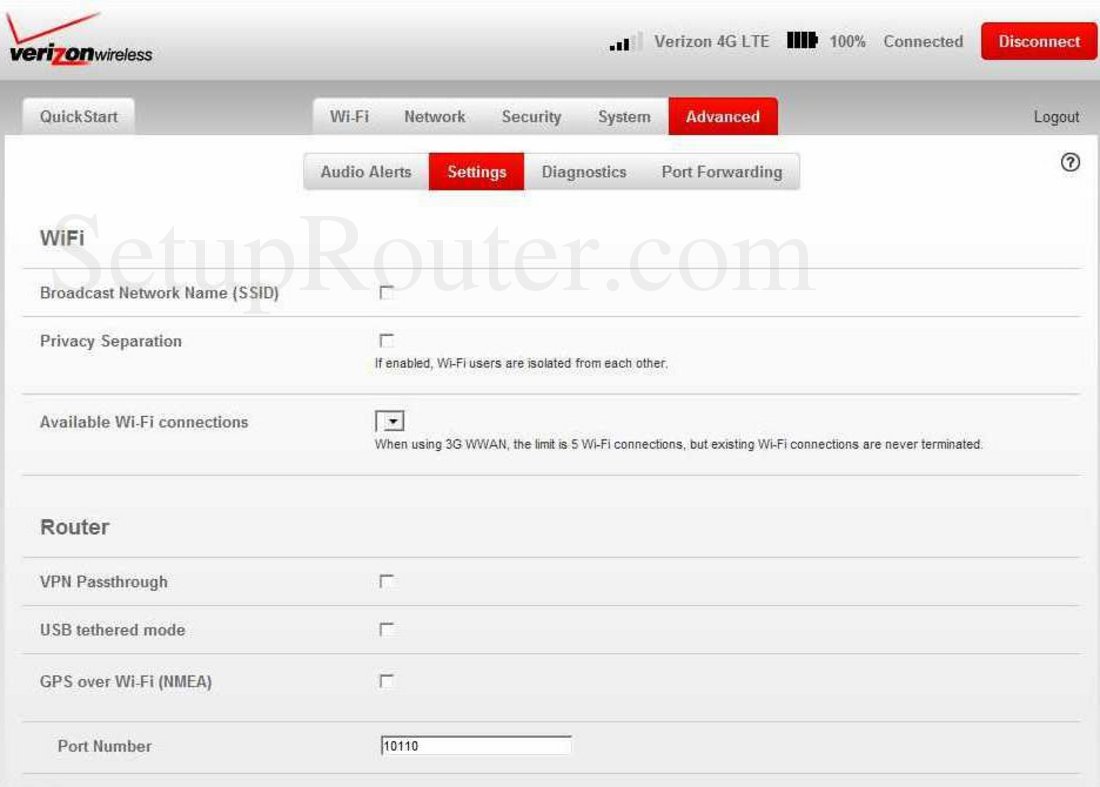Click the red Disconnect button
1100x787 pixels.
1039,41
